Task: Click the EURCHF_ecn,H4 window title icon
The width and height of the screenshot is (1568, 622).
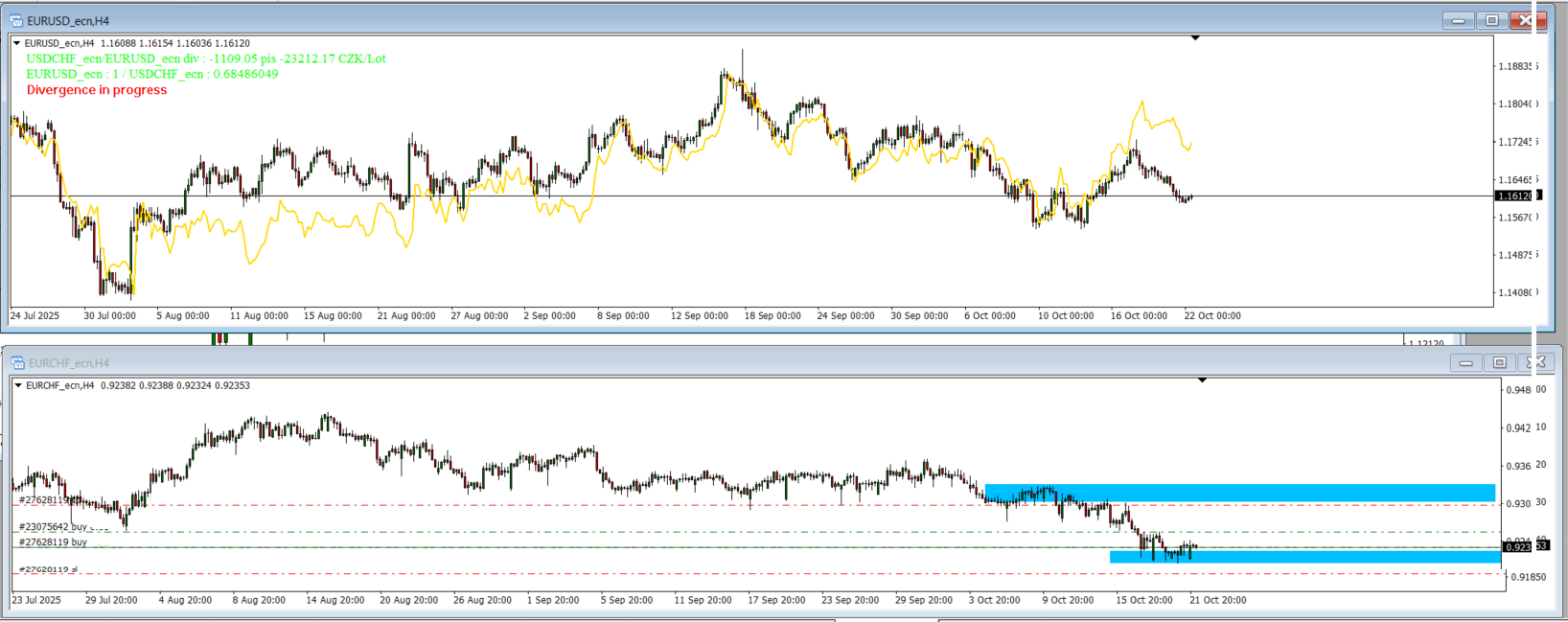Action: [18, 362]
